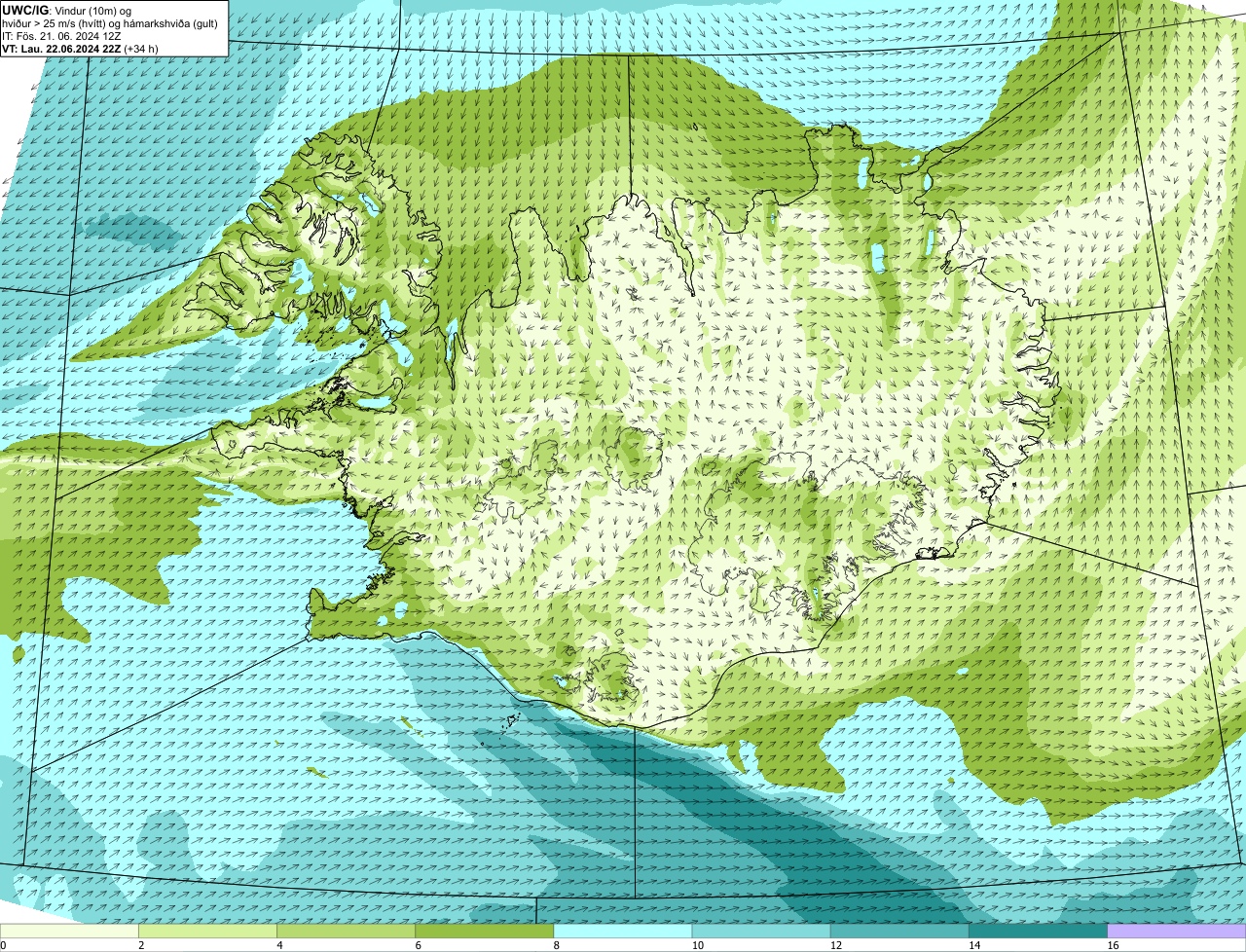Click the lavender above-16 m/s scale segment
This screenshot has width=1246, height=952.
(x=1177, y=931)
